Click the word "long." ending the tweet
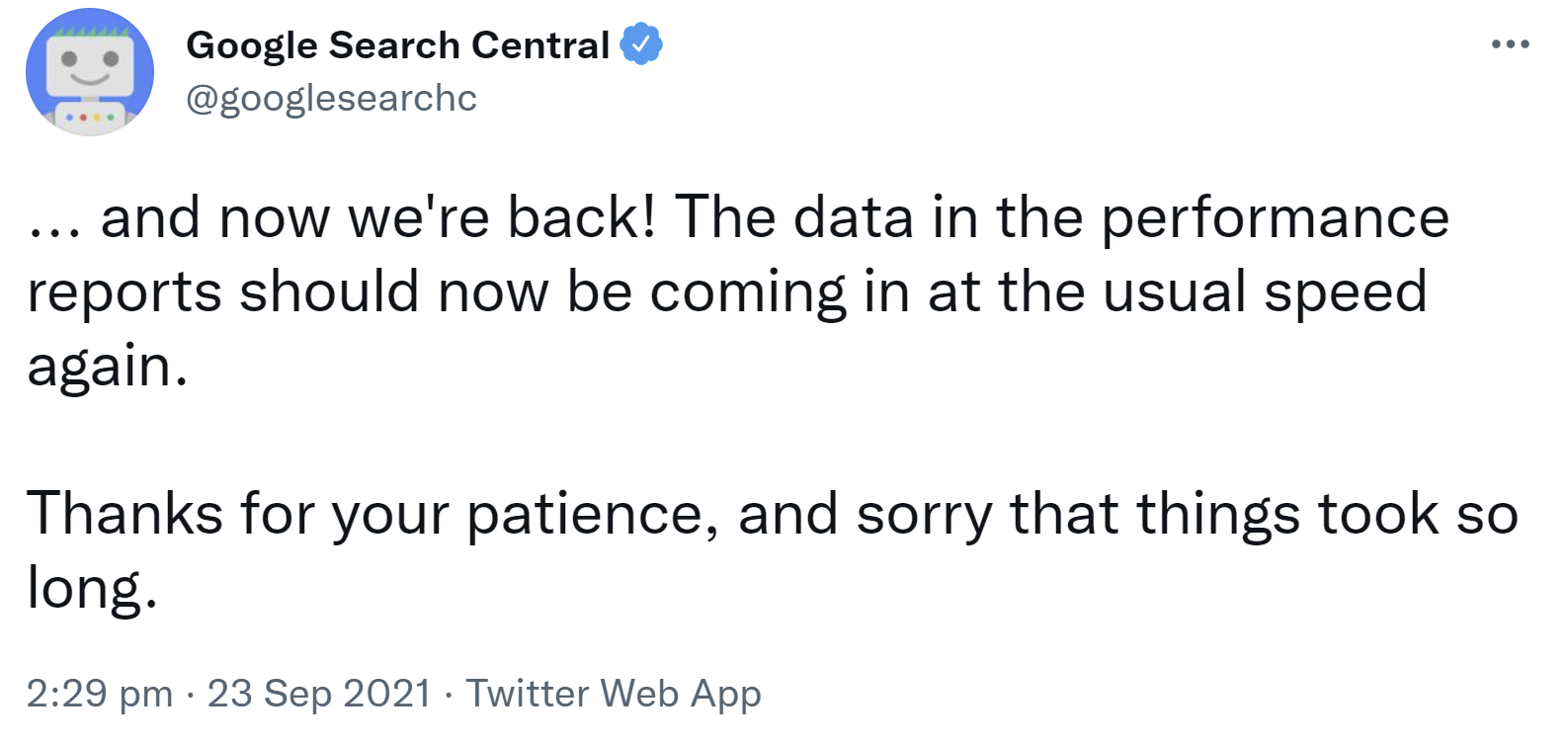 [x=92, y=589]
